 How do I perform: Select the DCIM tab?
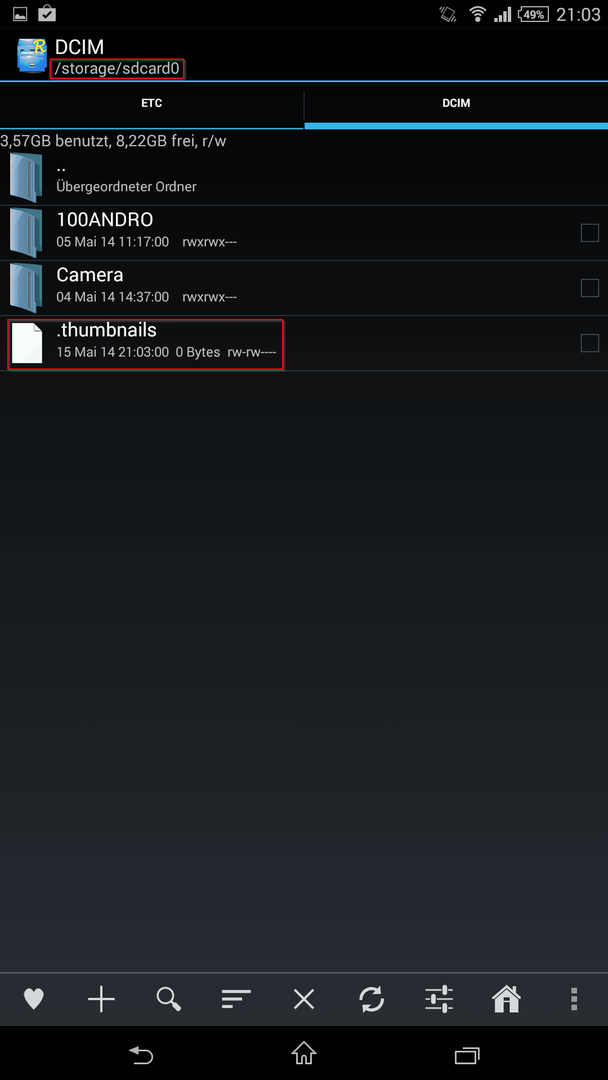[456, 104]
